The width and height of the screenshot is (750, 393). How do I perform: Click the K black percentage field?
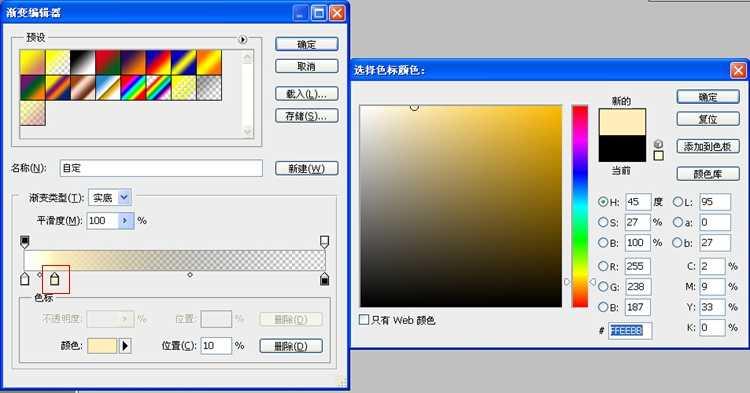click(712, 328)
